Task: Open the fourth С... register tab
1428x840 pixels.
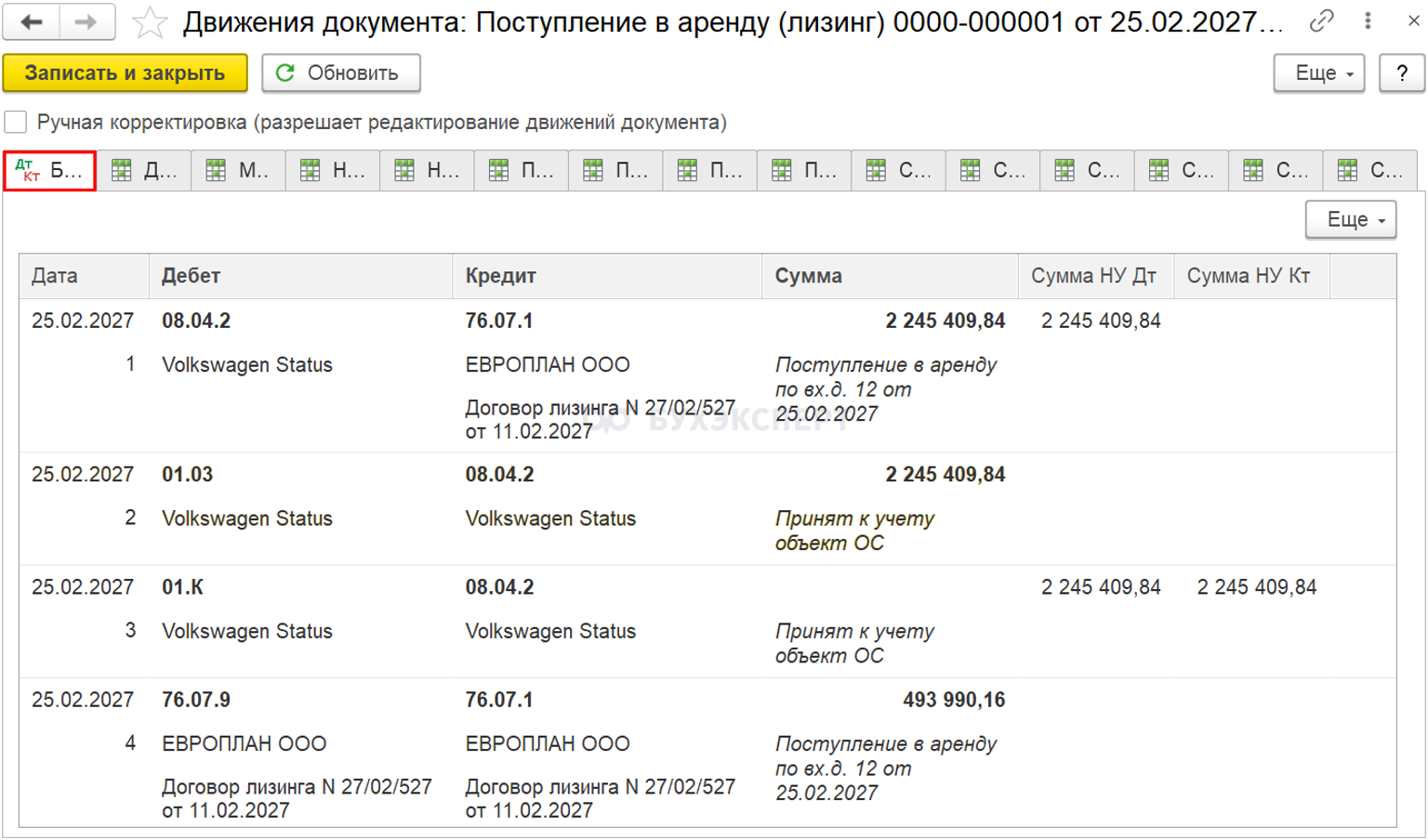Action: [1182, 170]
